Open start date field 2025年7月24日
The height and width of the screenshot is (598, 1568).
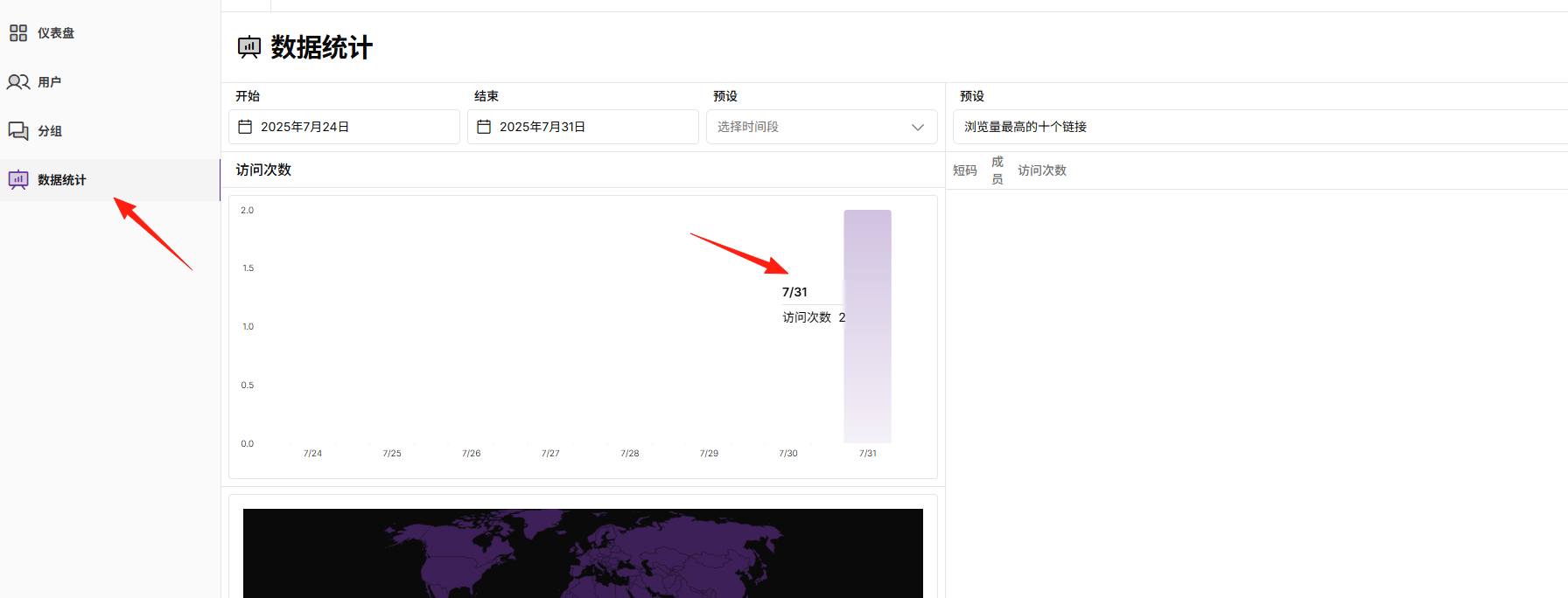(344, 127)
